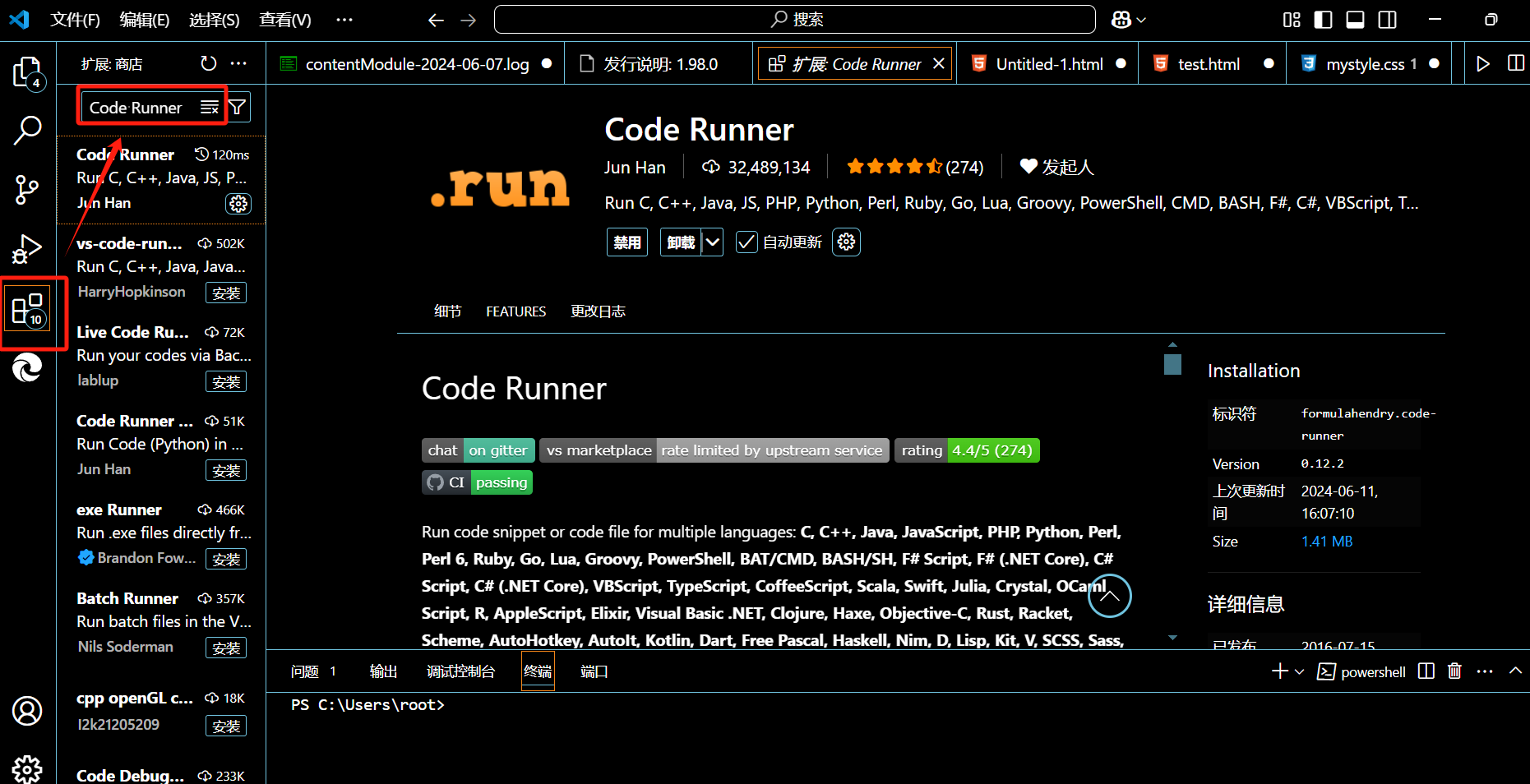Screen dimensions: 1530x784
Task: Open the Extensions view icon
Action: point(28,310)
